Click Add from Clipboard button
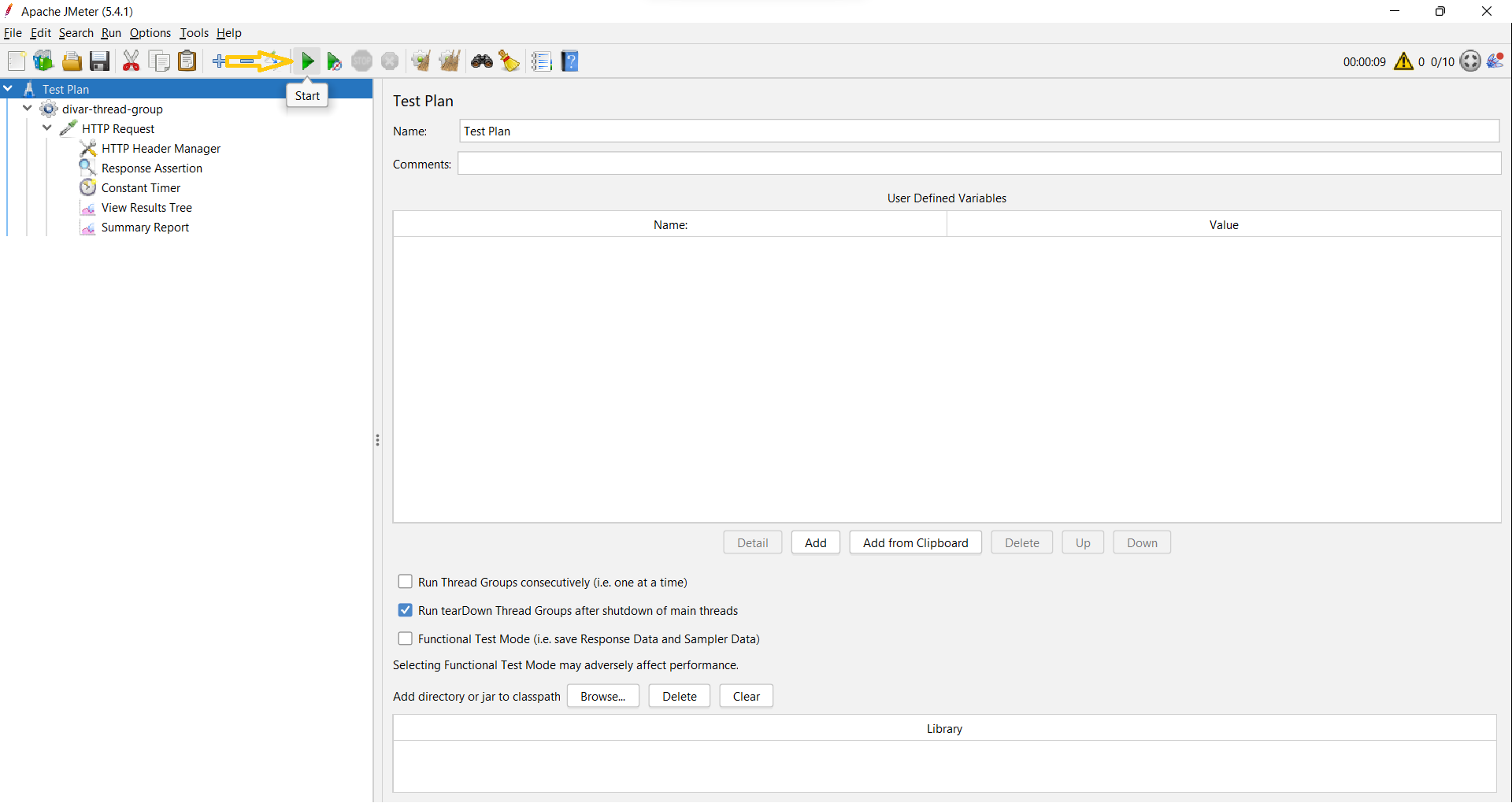This screenshot has height=803, width=1512. click(x=916, y=542)
